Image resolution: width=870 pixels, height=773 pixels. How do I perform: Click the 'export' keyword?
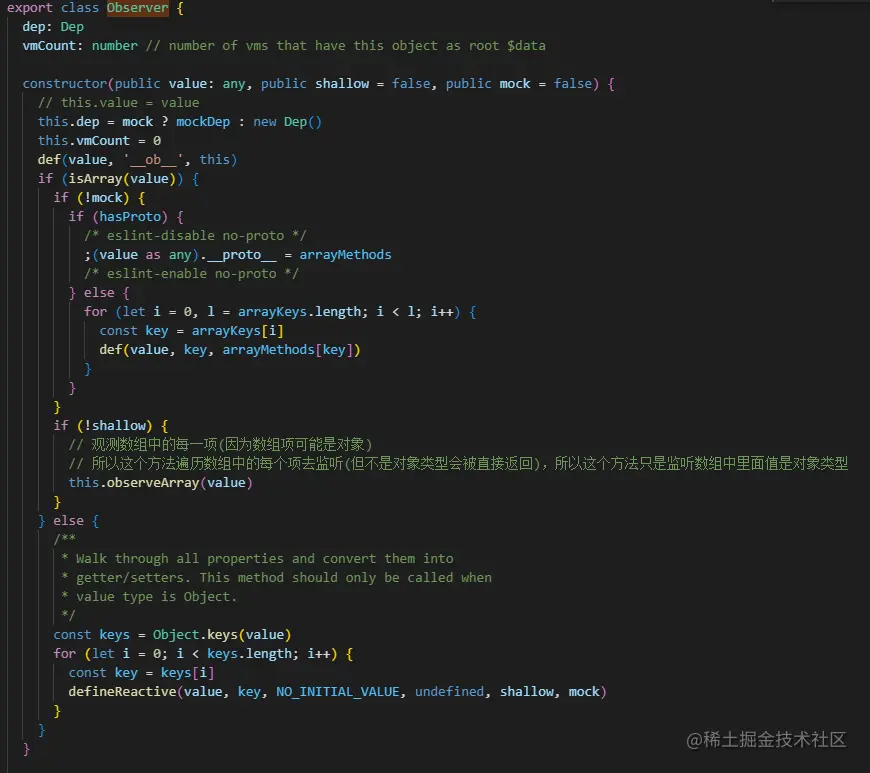pos(29,8)
